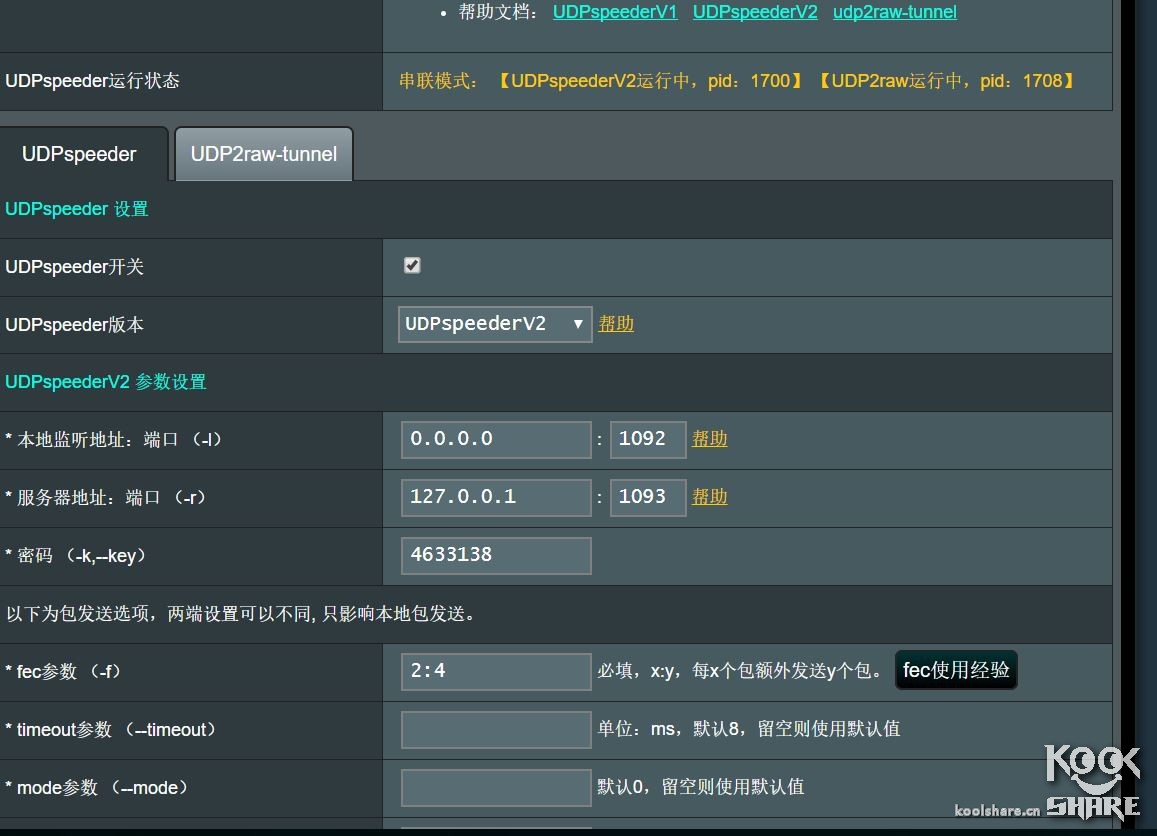The image size is (1157, 836).
Task: Focus the fec参数 field showing 2:4
Action: point(496,671)
